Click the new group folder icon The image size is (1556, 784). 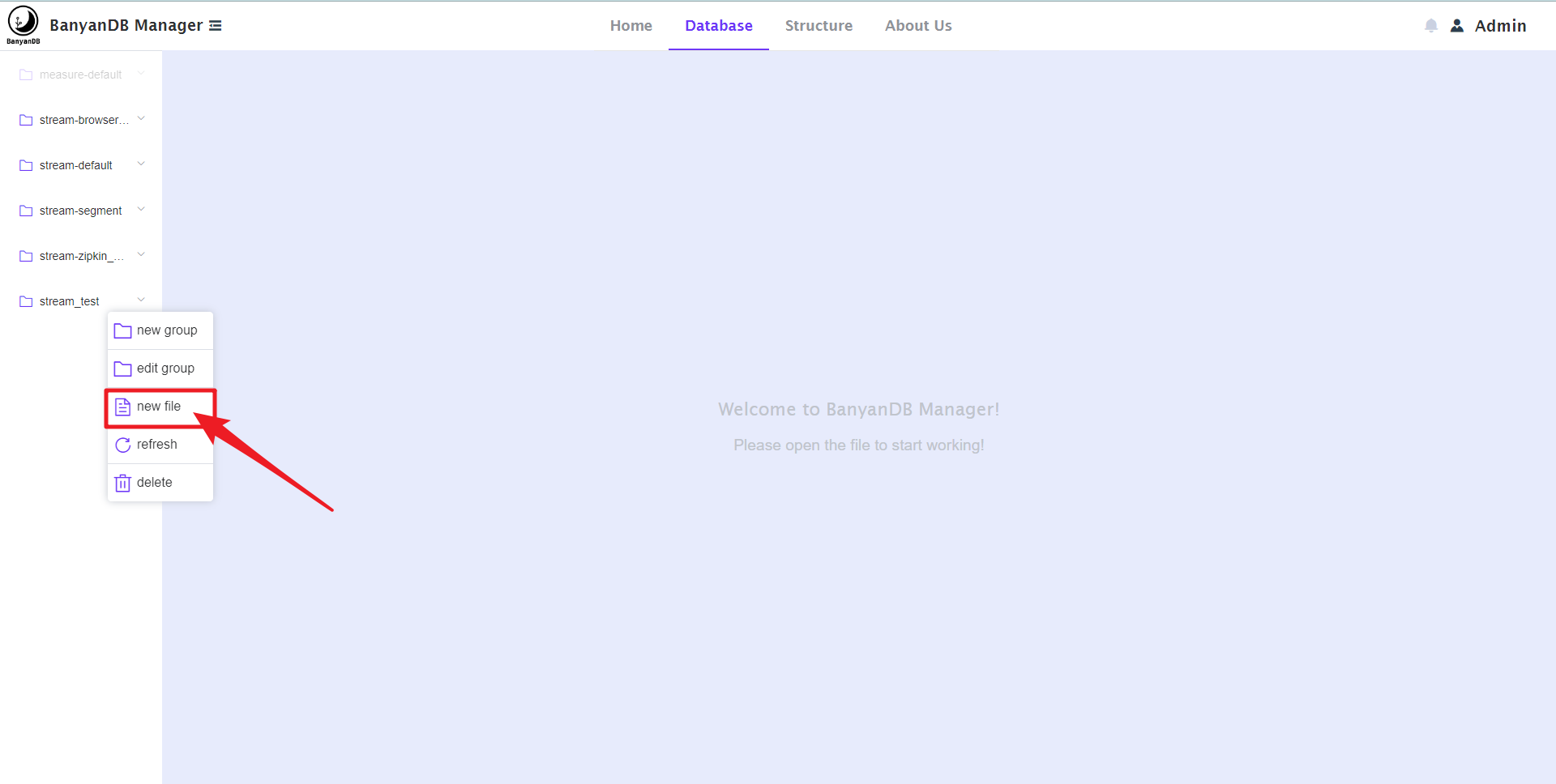pos(123,330)
